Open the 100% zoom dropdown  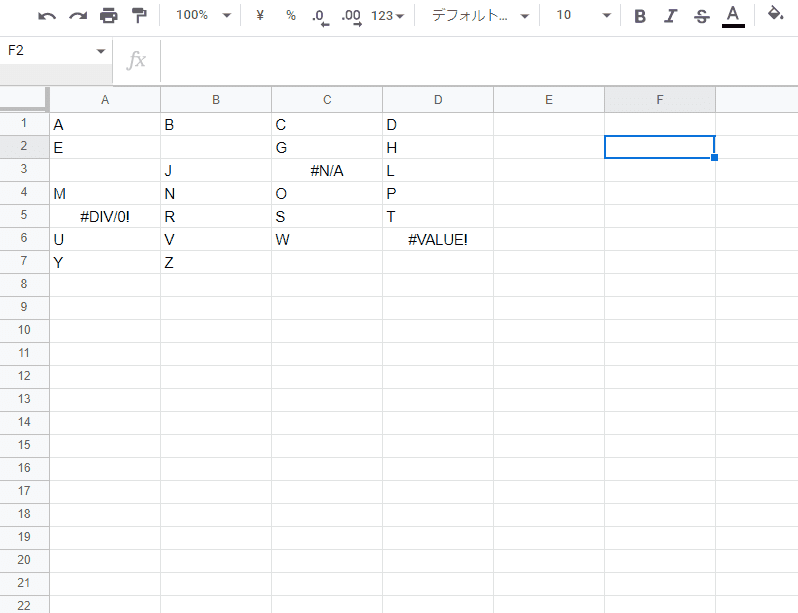(x=203, y=15)
